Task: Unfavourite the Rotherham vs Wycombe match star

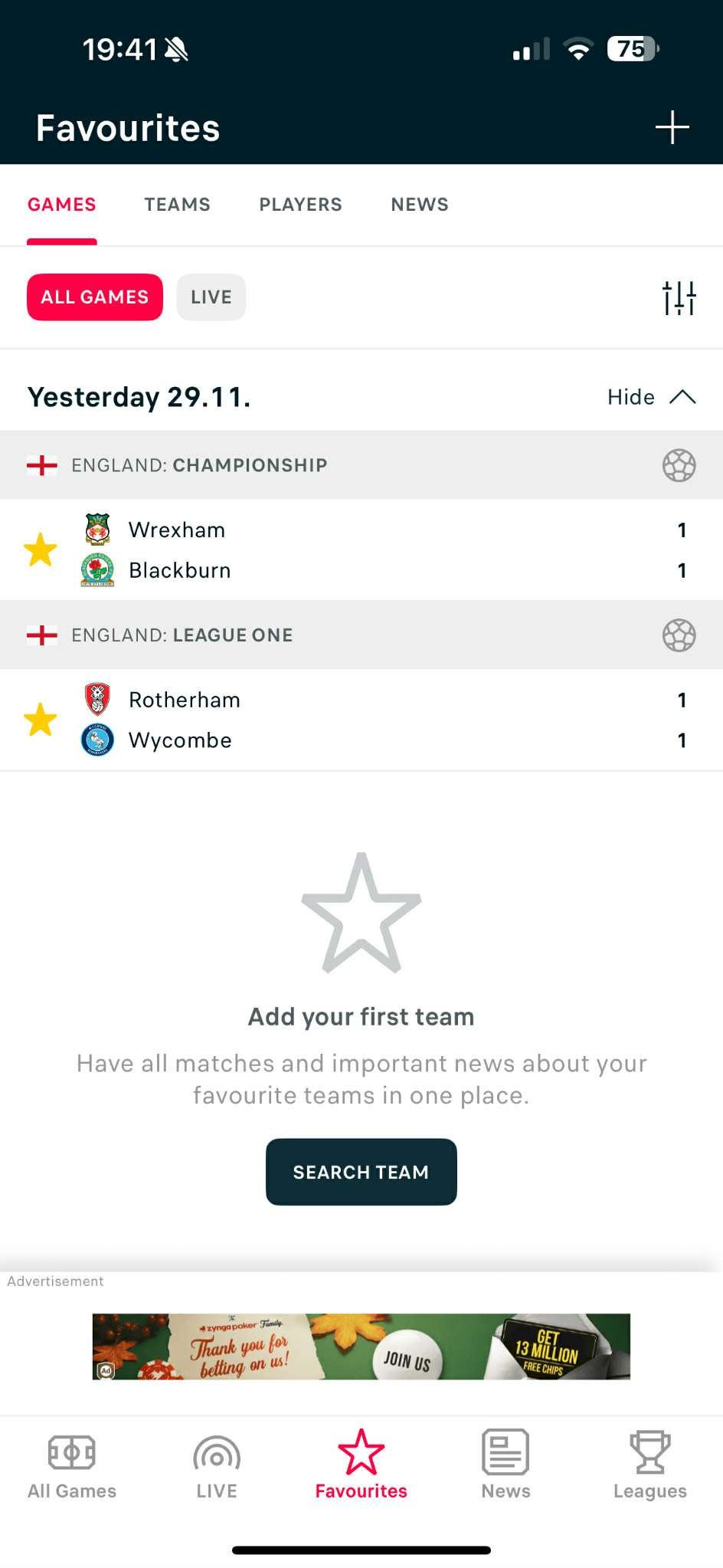Action: [x=41, y=720]
